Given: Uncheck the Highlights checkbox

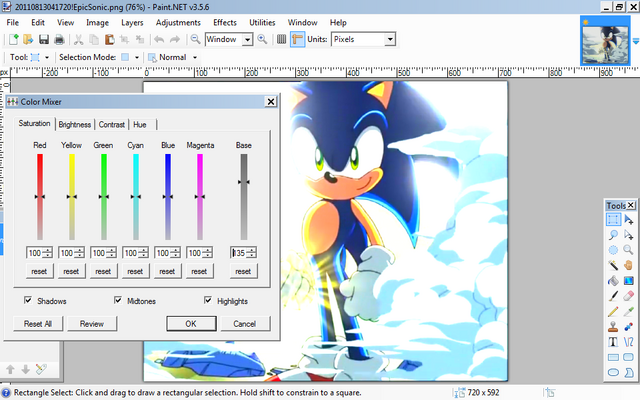Looking at the screenshot, I should [x=208, y=300].
